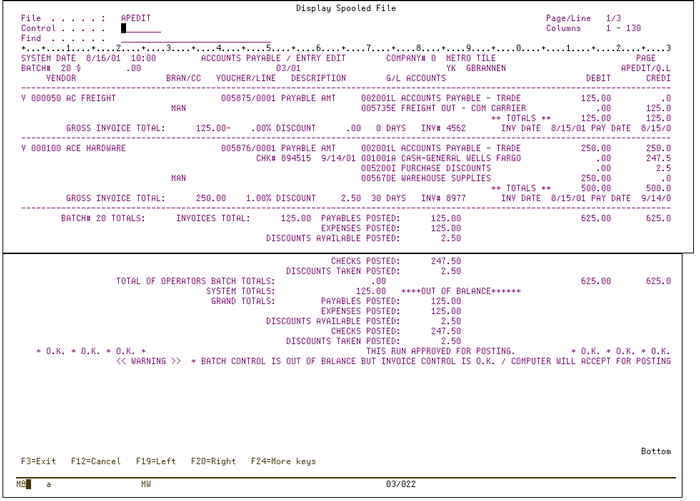Click the Bottom end-of-file indicator

[656, 451]
